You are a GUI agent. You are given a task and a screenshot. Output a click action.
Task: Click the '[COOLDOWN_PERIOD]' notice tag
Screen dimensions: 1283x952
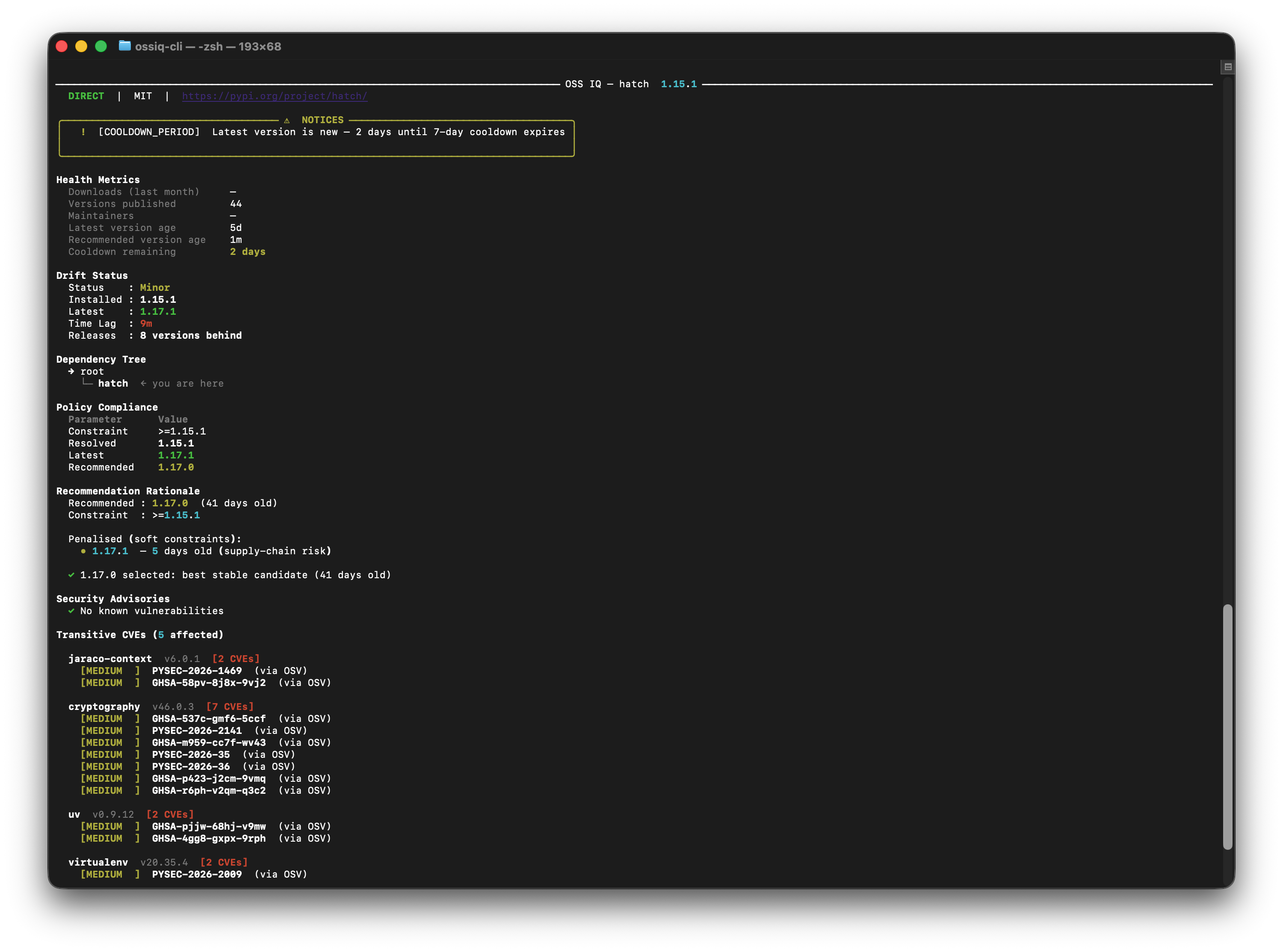pyautogui.click(x=149, y=132)
